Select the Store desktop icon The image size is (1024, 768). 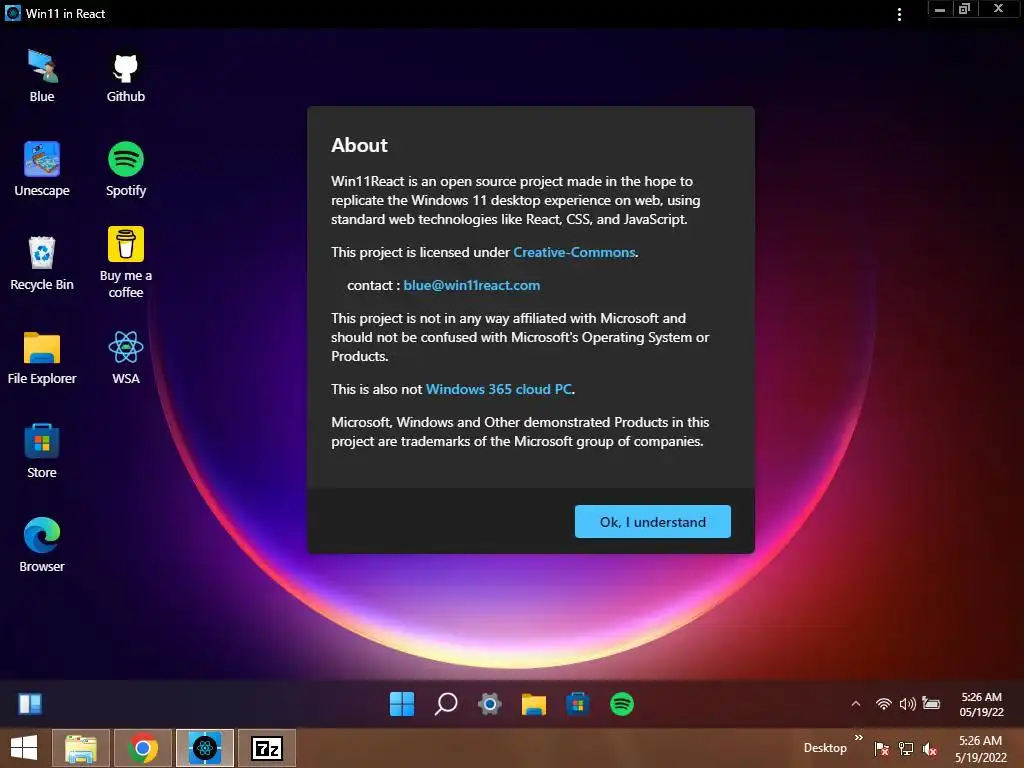42,451
